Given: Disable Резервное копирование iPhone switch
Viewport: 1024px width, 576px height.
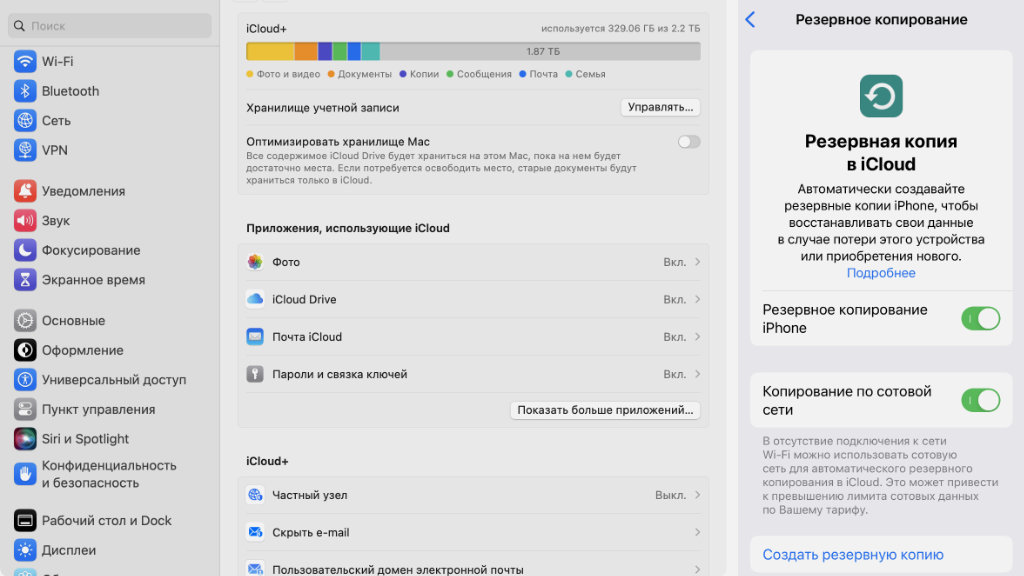Looking at the screenshot, I should [x=980, y=319].
